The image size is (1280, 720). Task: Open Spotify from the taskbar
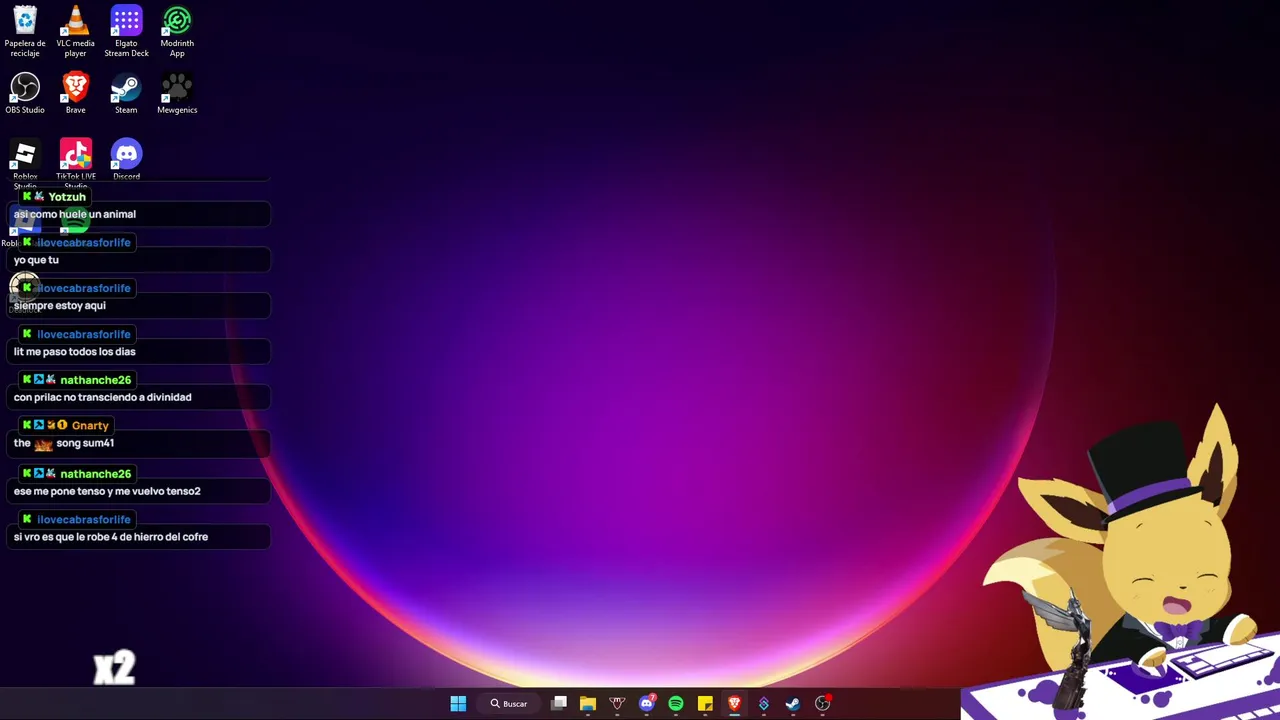676,704
